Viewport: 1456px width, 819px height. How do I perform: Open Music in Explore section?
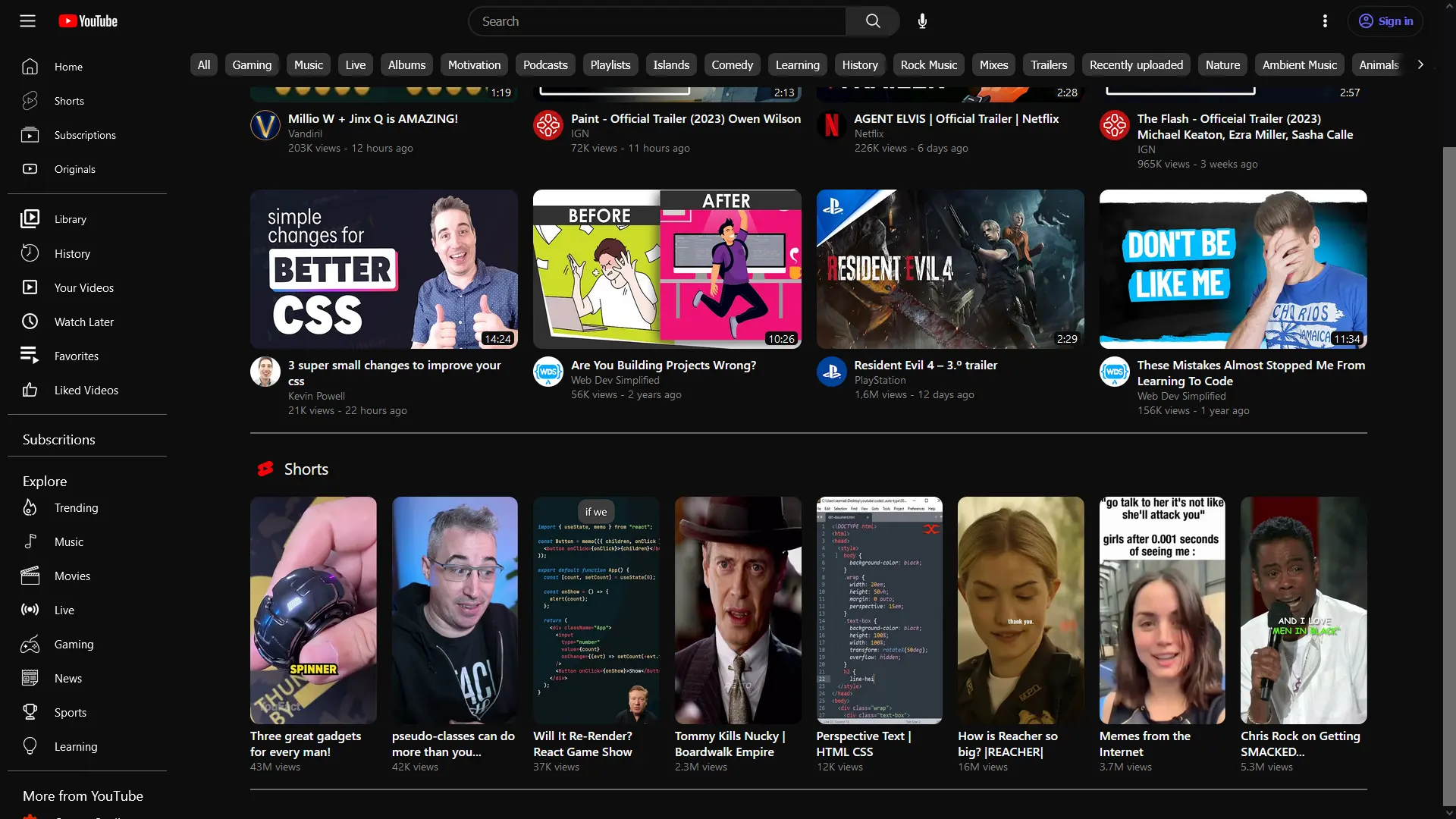pos(87,541)
